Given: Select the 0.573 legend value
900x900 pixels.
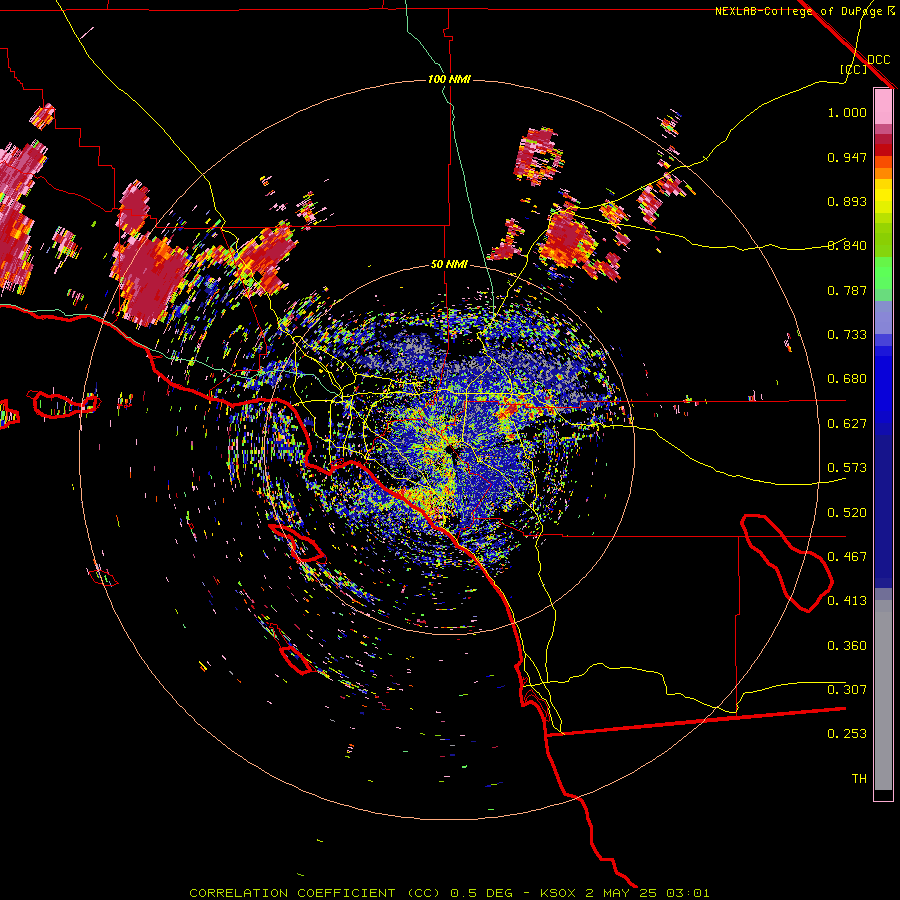Looking at the screenshot, I should point(847,468).
